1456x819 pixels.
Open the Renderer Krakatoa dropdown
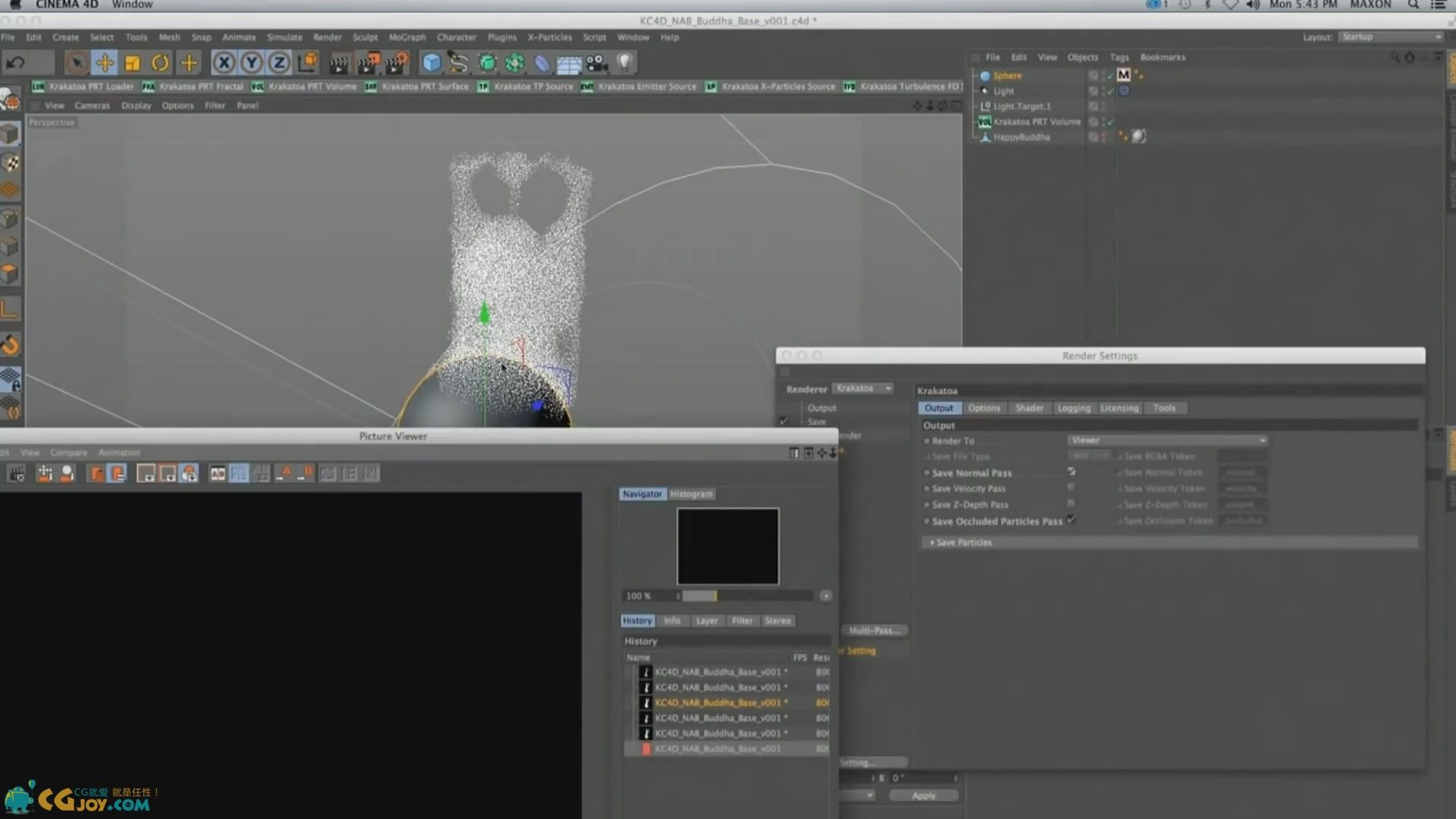863,388
